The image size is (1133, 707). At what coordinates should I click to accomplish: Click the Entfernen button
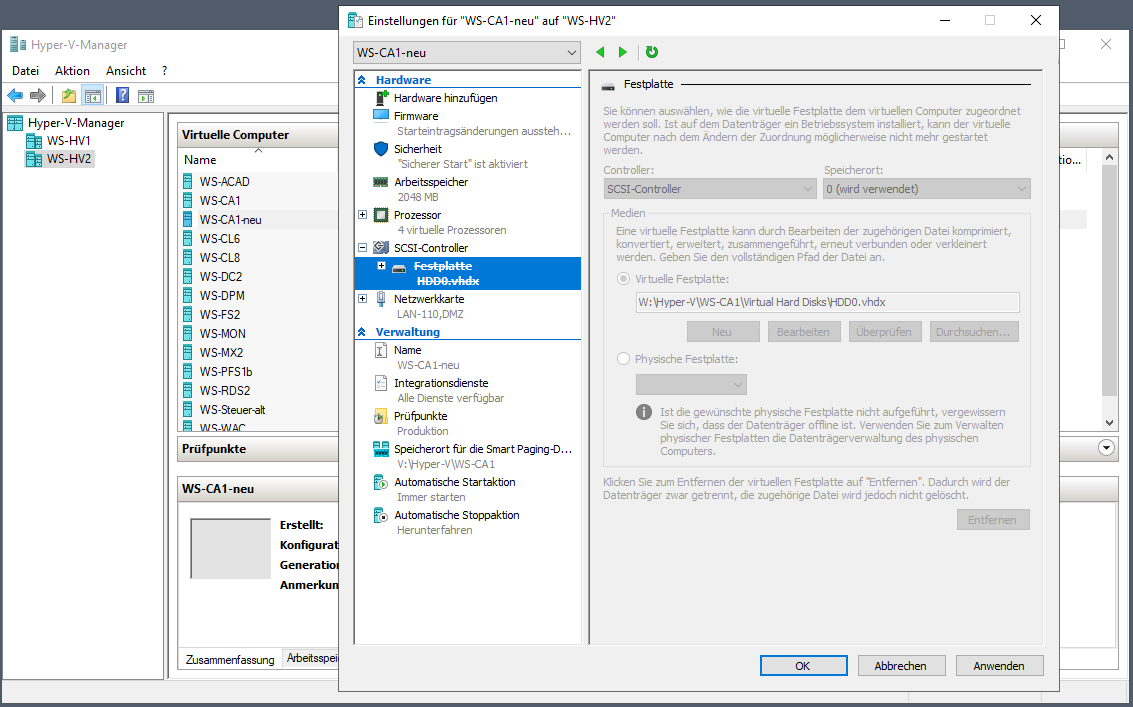click(993, 520)
